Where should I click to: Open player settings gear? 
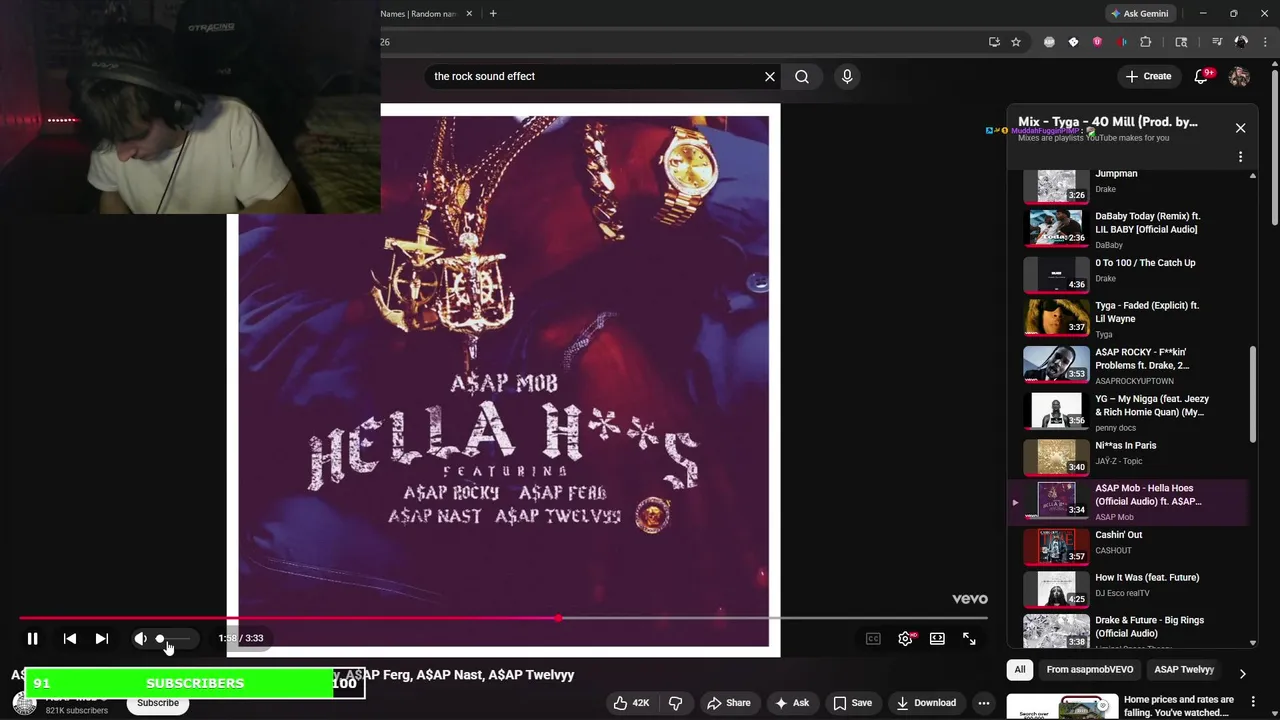pyautogui.click(x=905, y=639)
